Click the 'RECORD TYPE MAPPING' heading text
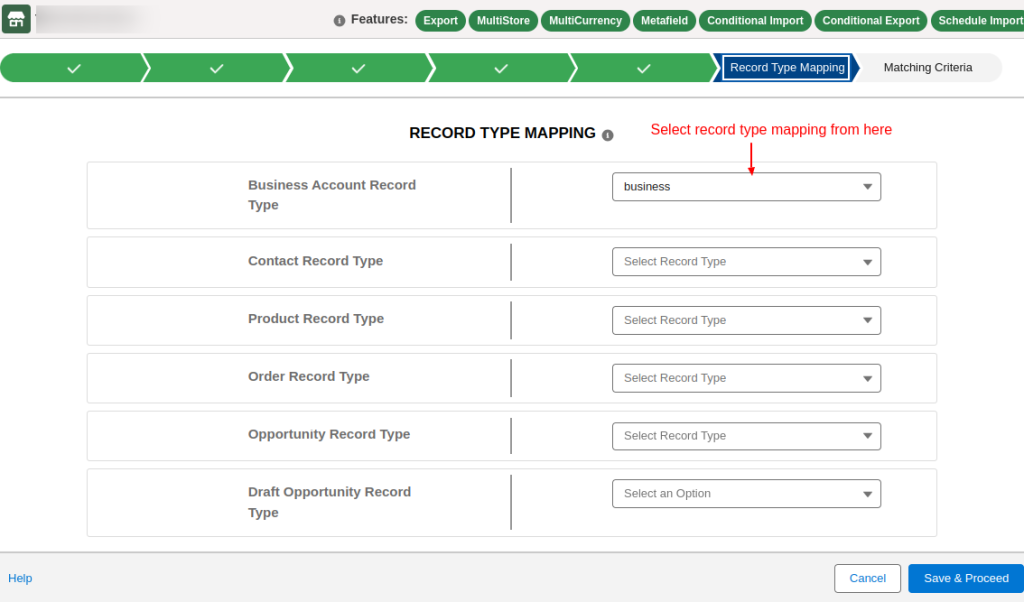This screenshot has width=1024, height=602. pos(502,133)
